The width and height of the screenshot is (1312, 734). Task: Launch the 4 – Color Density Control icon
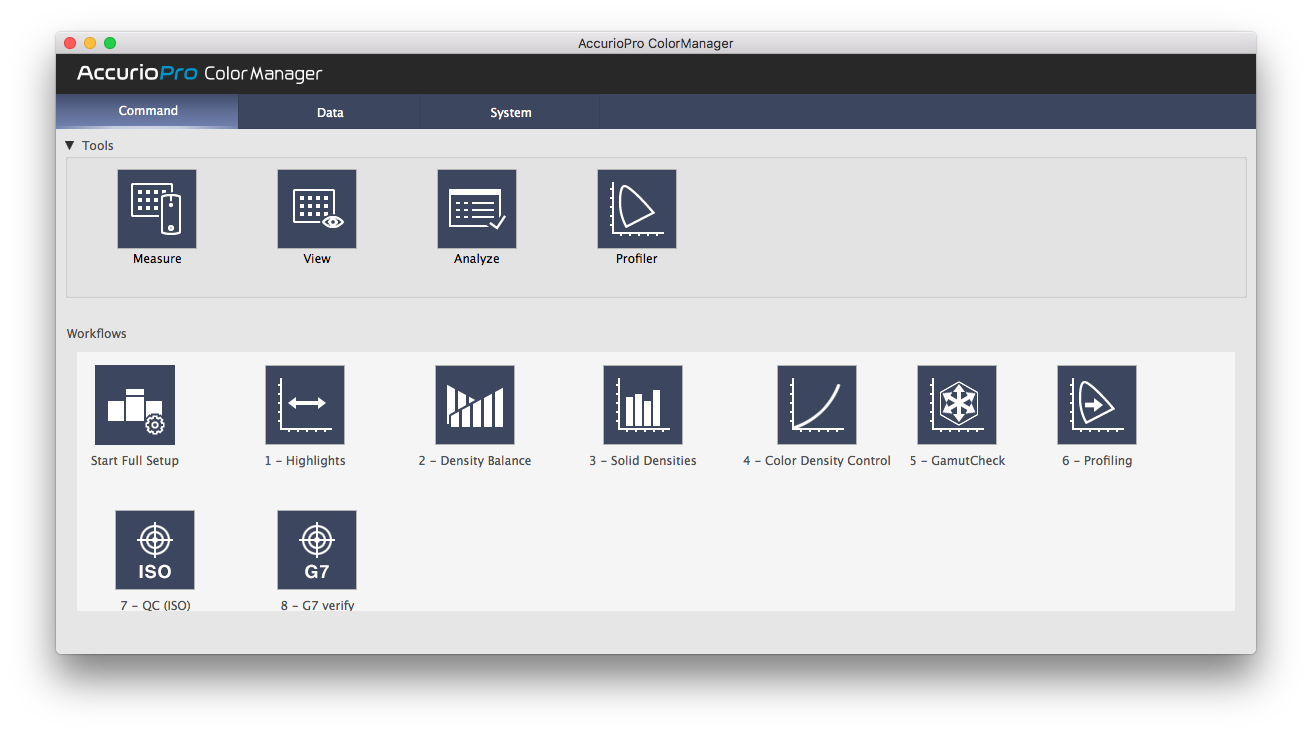(x=817, y=405)
